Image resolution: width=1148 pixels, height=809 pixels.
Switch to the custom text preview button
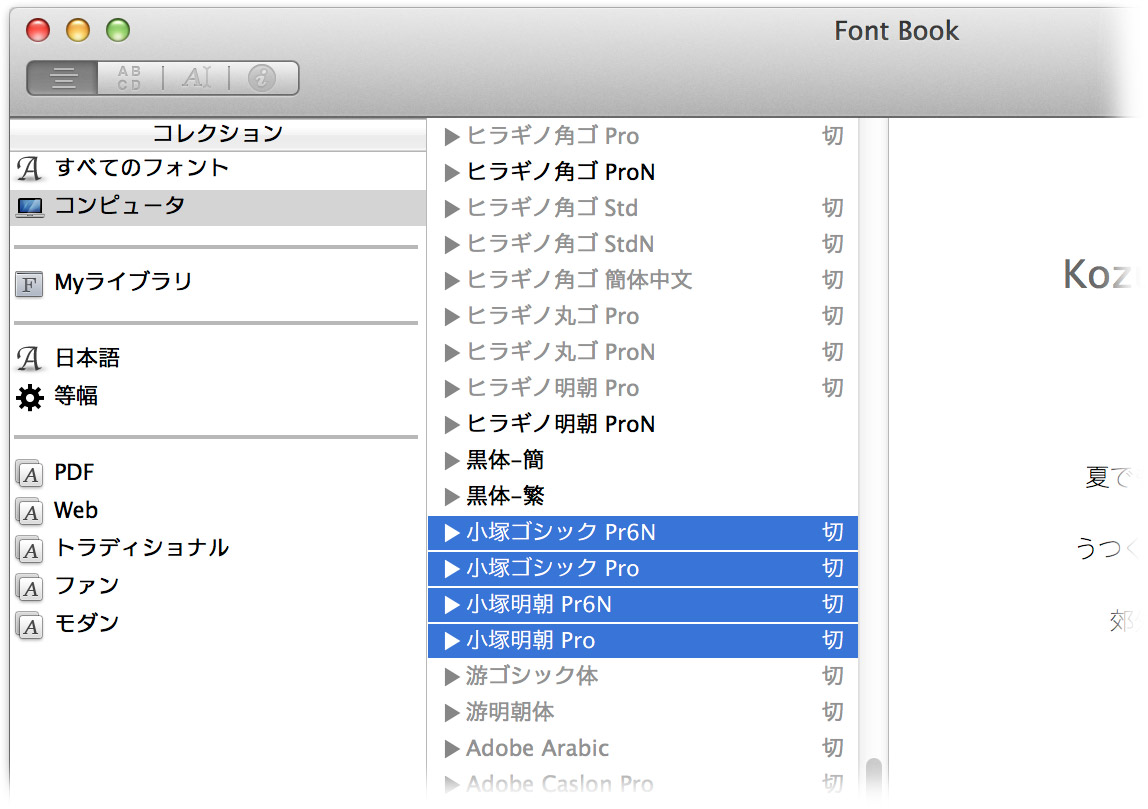[x=196, y=78]
